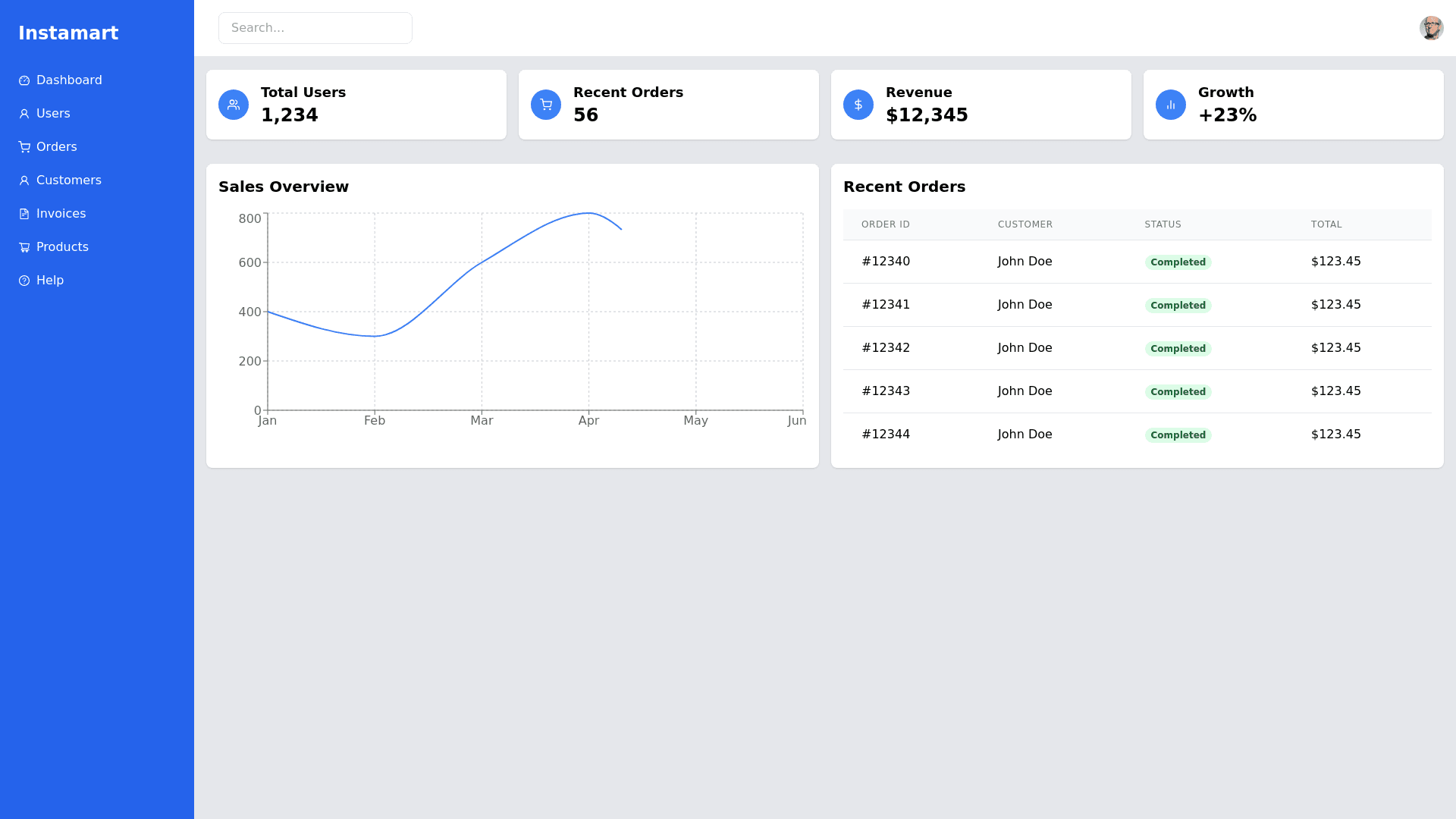This screenshot has height=819, width=1456.
Task: Click the Orders cart icon in sidebar
Action: [24, 147]
